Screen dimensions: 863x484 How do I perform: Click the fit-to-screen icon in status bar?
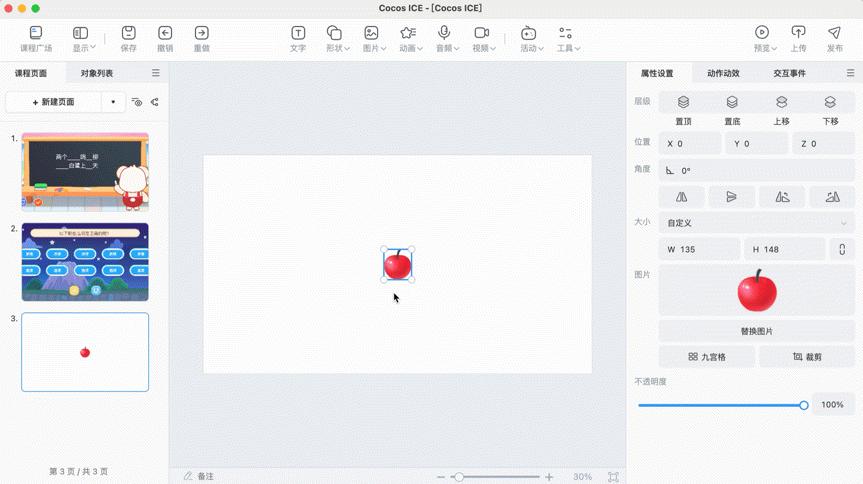coord(614,477)
